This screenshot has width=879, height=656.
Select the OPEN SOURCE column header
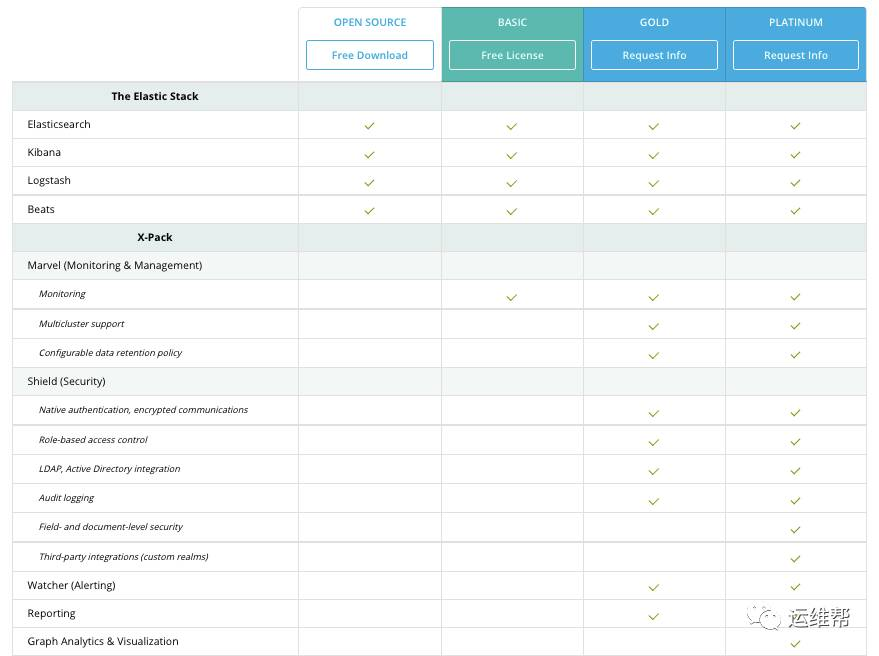click(x=369, y=22)
